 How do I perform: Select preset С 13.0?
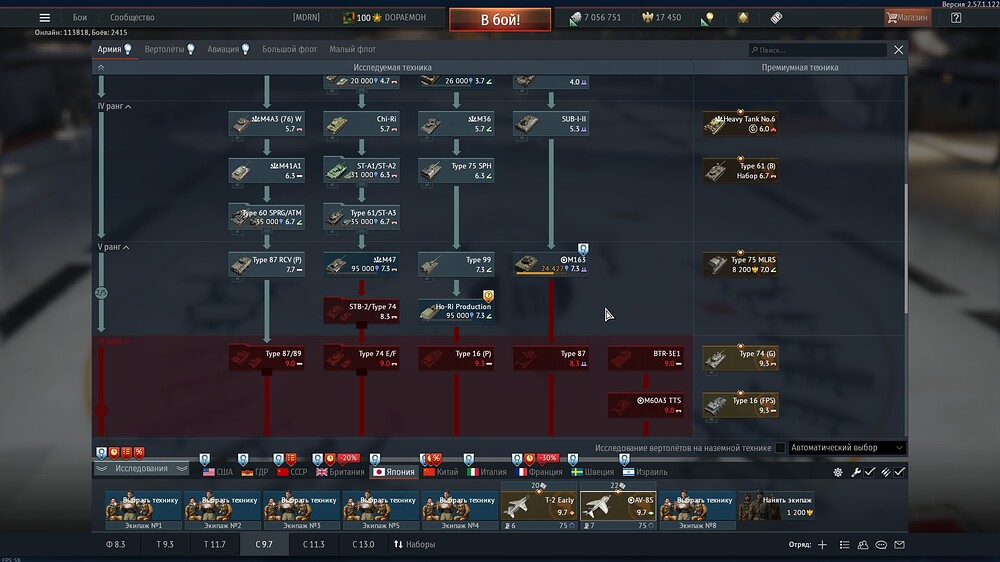point(363,545)
